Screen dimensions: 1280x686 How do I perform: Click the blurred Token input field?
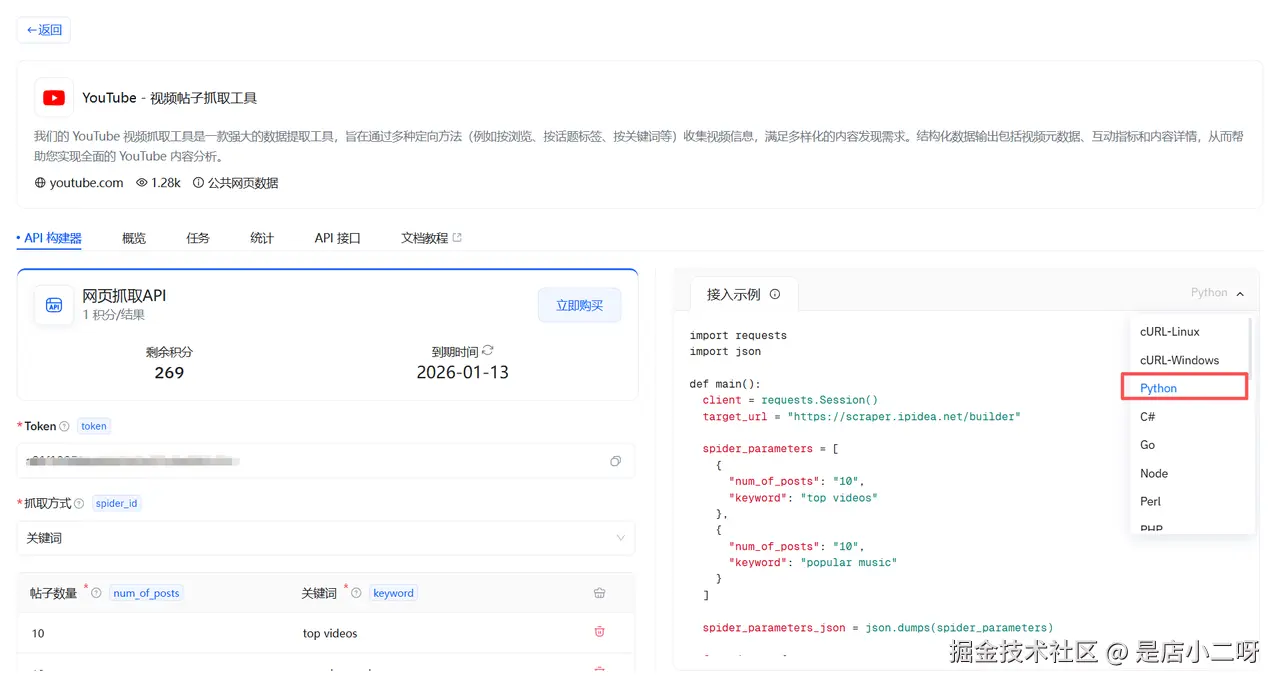click(x=326, y=461)
